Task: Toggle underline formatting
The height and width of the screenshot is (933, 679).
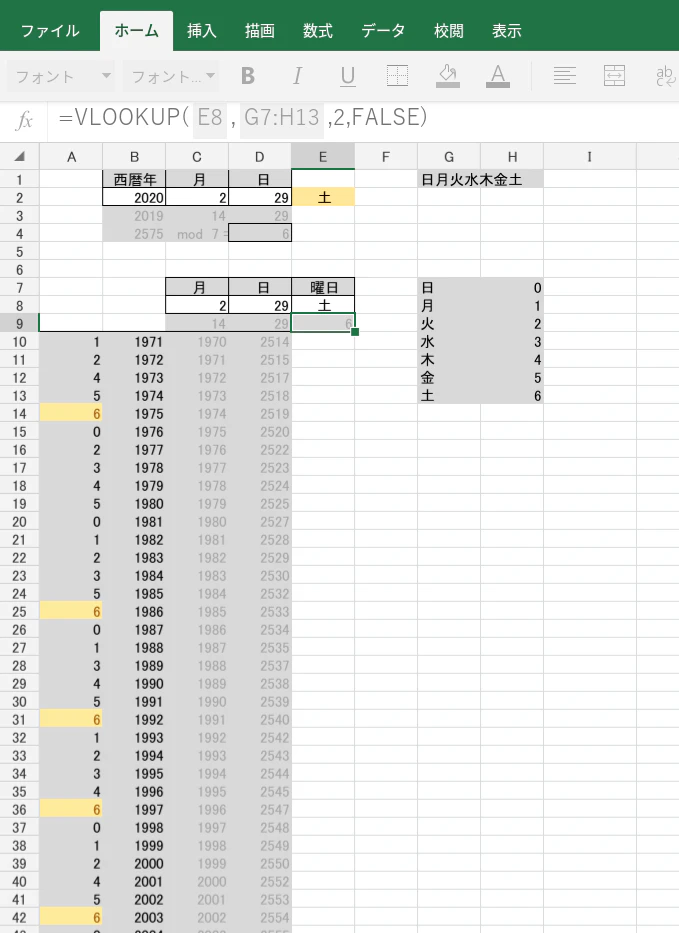Action: tap(348, 76)
